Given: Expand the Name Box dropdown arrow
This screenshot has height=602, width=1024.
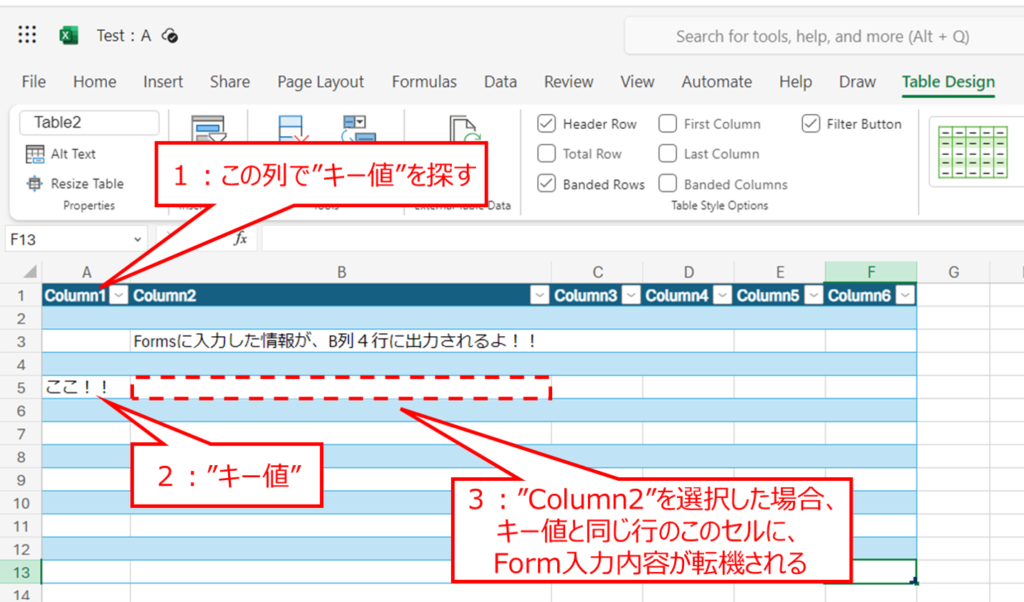Looking at the screenshot, I should coord(137,240).
